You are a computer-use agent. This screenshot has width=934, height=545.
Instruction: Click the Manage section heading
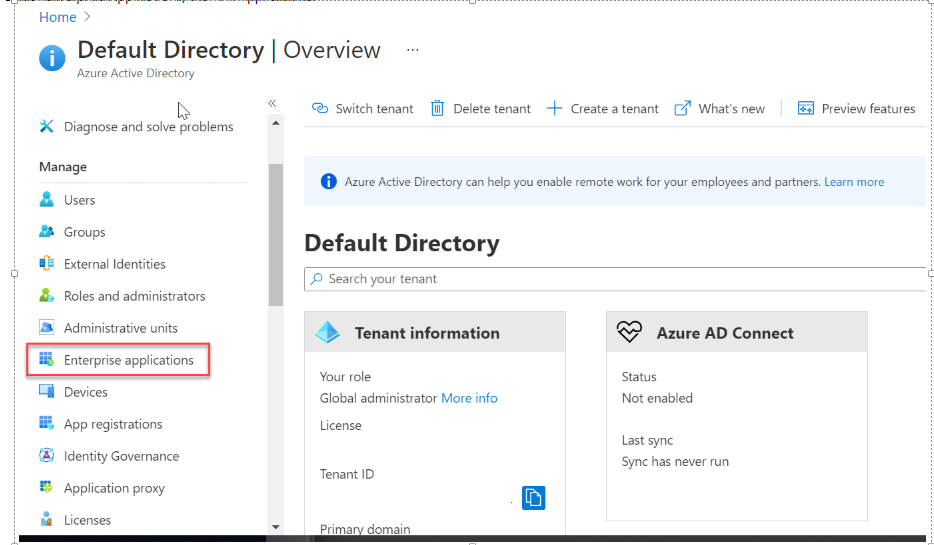pyautogui.click(x=63, y=167)
